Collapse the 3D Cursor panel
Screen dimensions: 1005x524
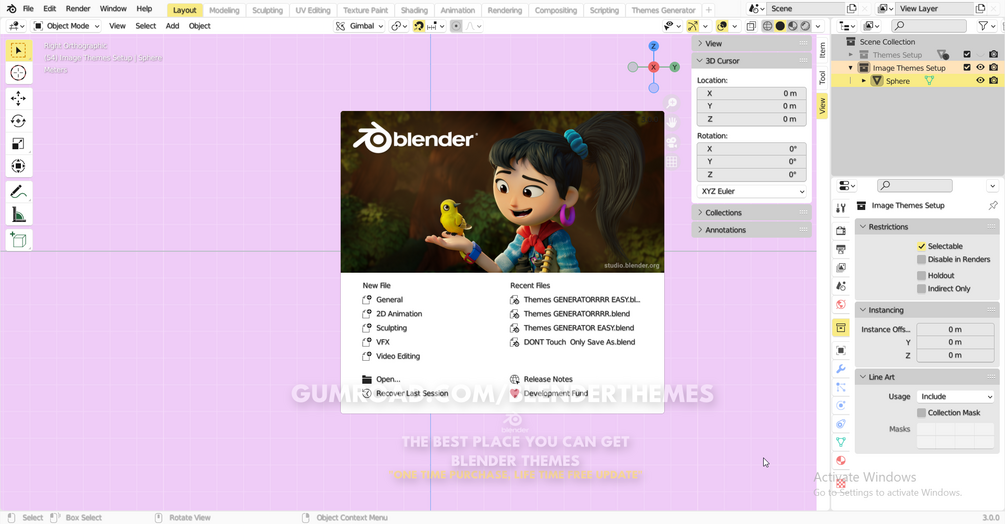point(700,61)
